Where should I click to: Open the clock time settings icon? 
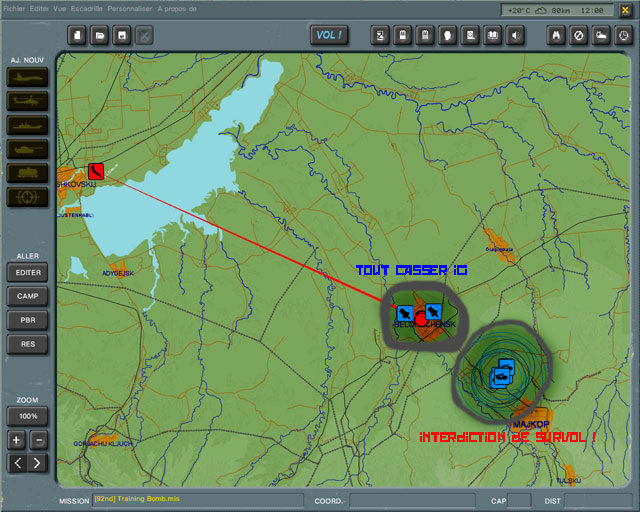(x=624, y=36)
